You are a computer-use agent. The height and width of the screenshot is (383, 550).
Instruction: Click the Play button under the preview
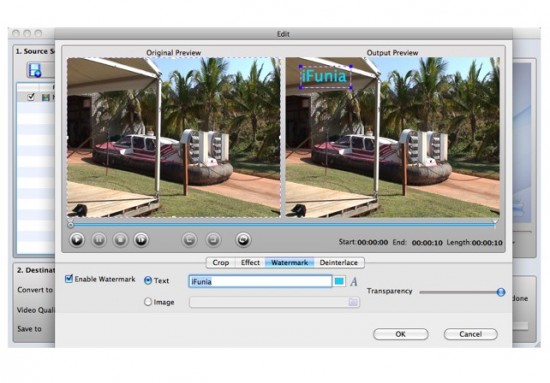[x=77, y=240]
